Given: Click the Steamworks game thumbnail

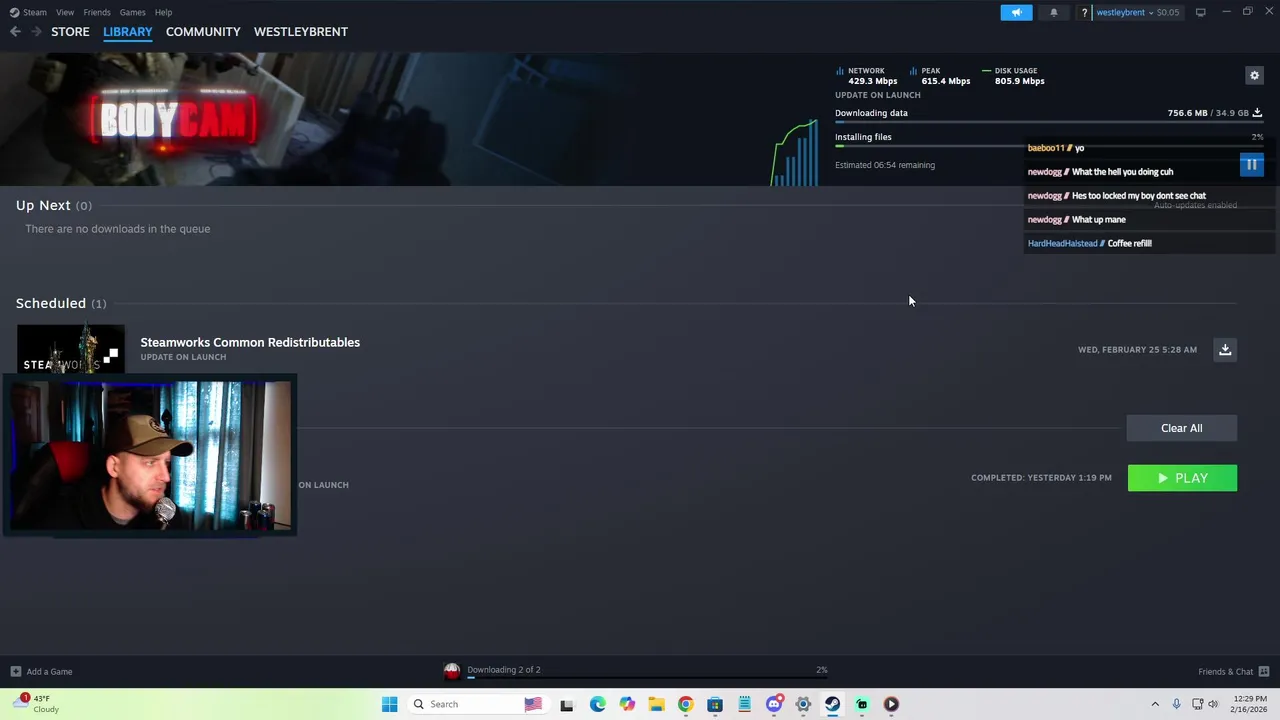Looking at the screenshot, I should (70, 349).
